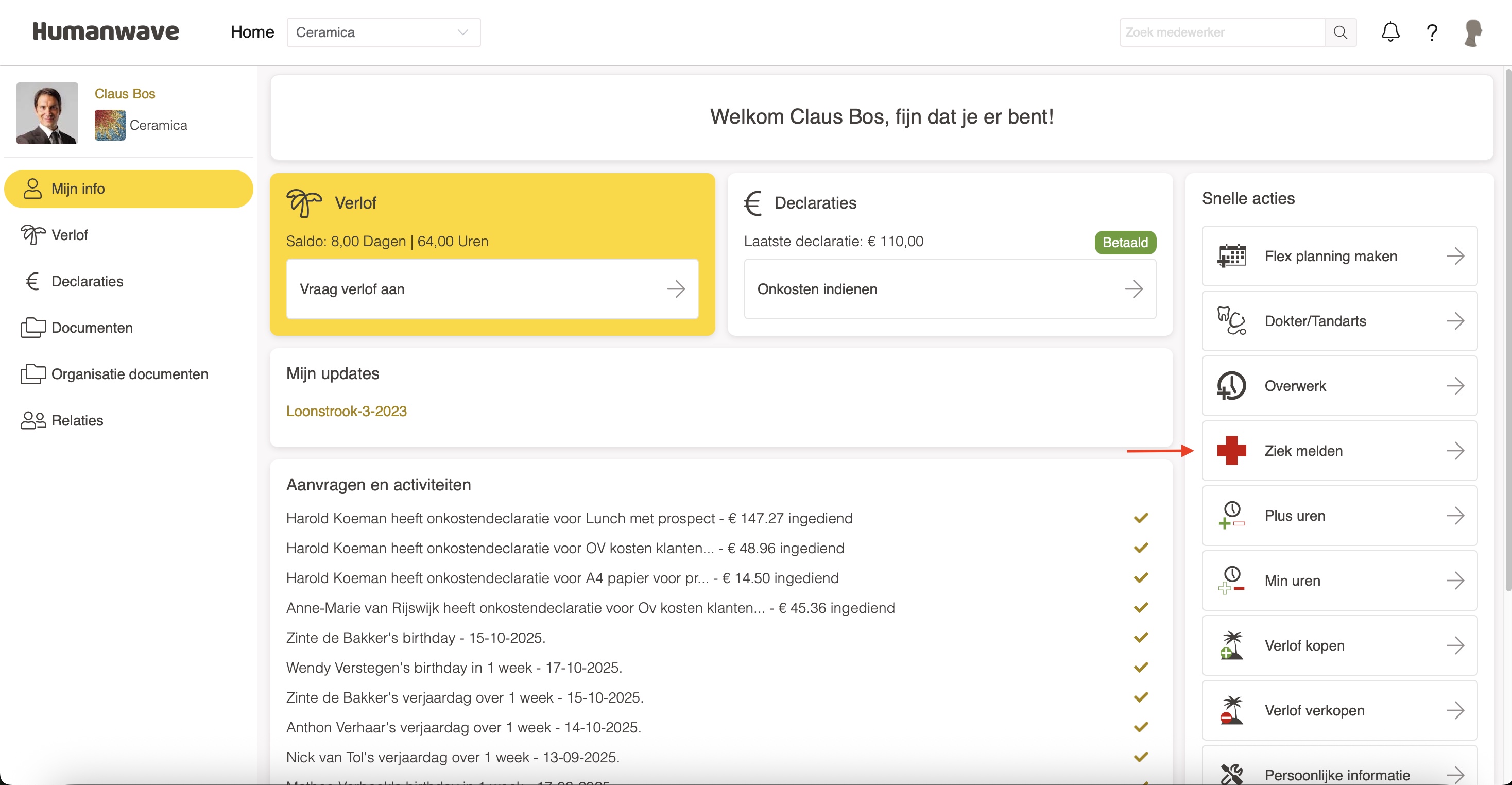The width and height of the screenshot is (1512, 785).
Task: Click checkmark beside Lunch met prospect declaration
Action: point(1141,518)
